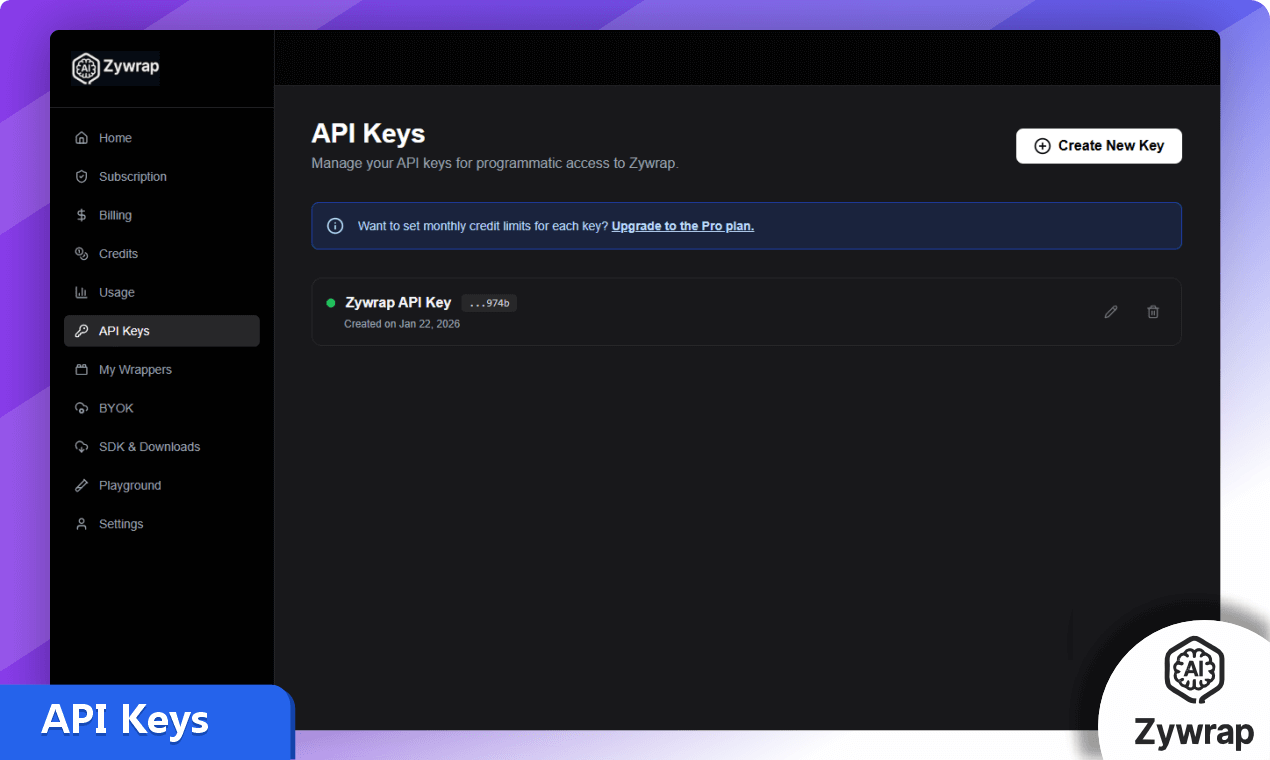1270x760 pixels.
Task: Click the API Keys key icon
Action: (x=82, y=331)
